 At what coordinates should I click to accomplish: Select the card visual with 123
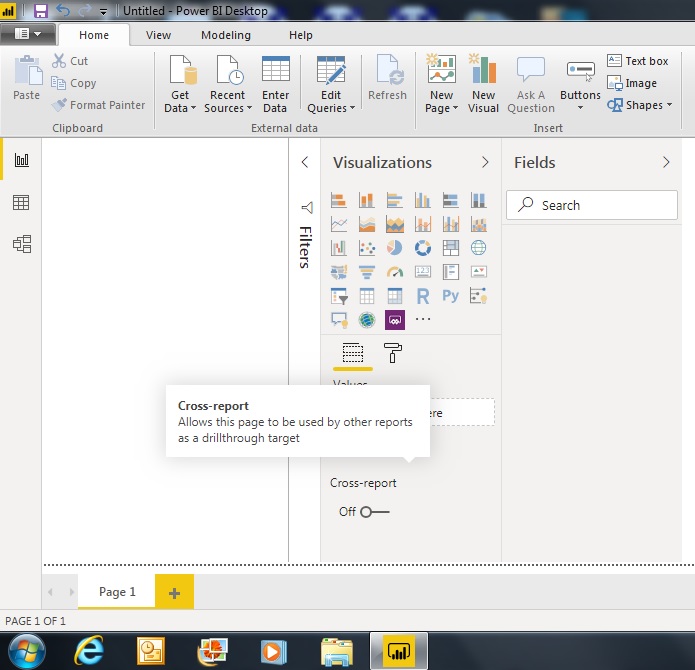click(x=422, y=272)
